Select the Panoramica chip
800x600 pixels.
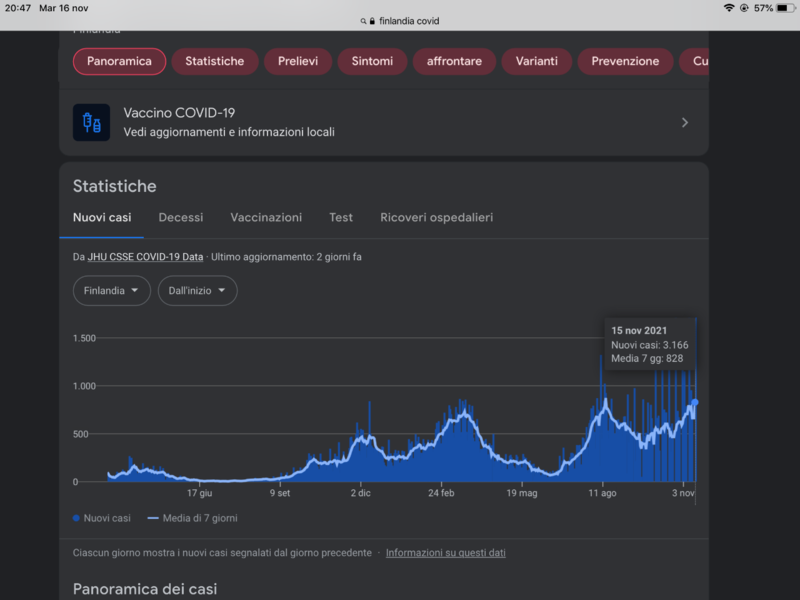pyautogui.click(x=119, y=61)
